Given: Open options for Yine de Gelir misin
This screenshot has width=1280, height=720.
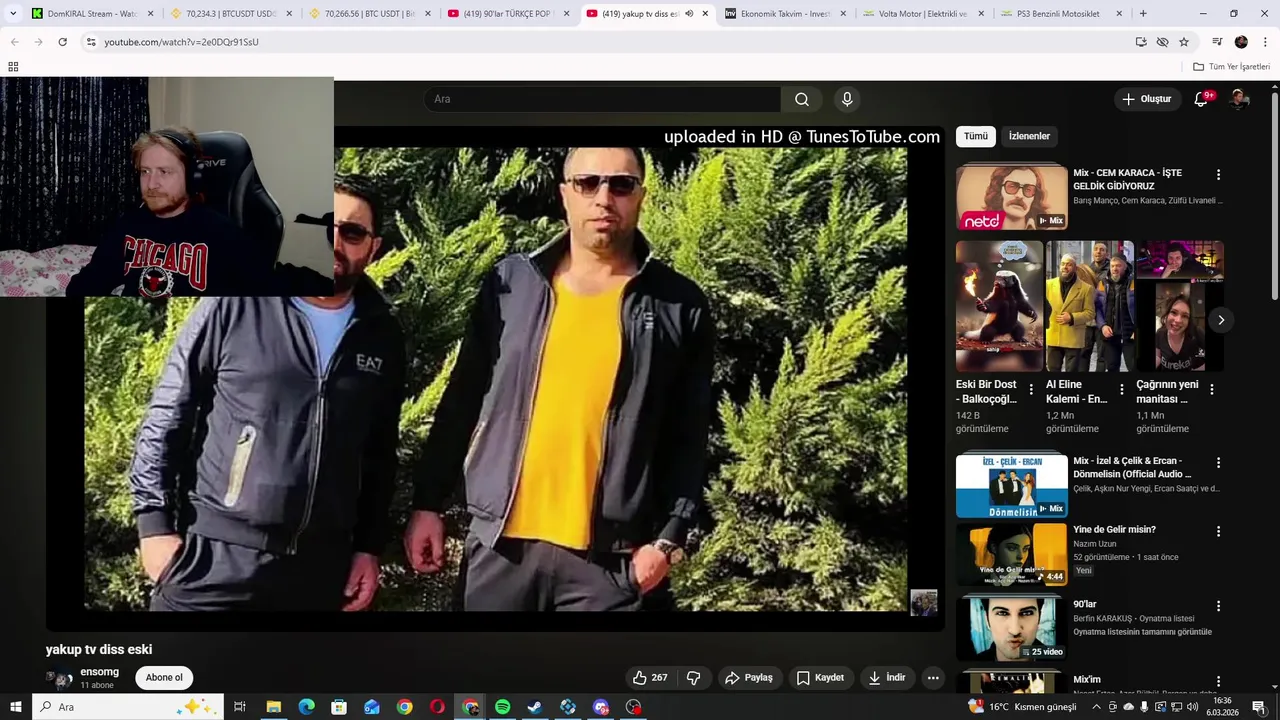Looking at the screenshot, I should pos(1218,531).
